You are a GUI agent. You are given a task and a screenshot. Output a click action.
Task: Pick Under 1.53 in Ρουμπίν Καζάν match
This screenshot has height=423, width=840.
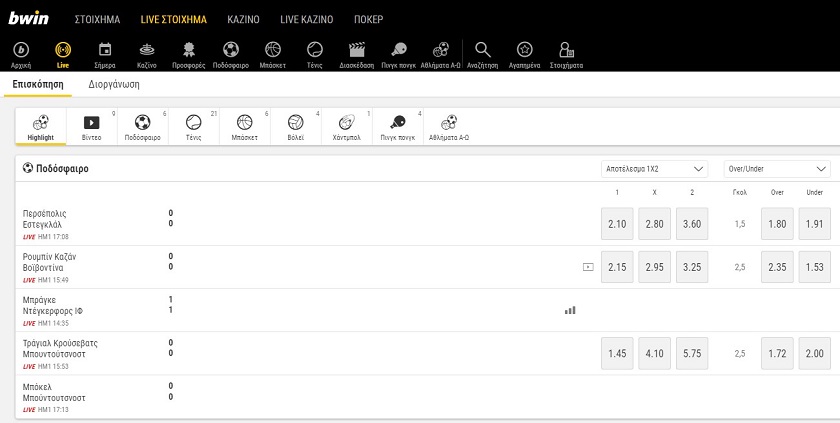[815, 267]
